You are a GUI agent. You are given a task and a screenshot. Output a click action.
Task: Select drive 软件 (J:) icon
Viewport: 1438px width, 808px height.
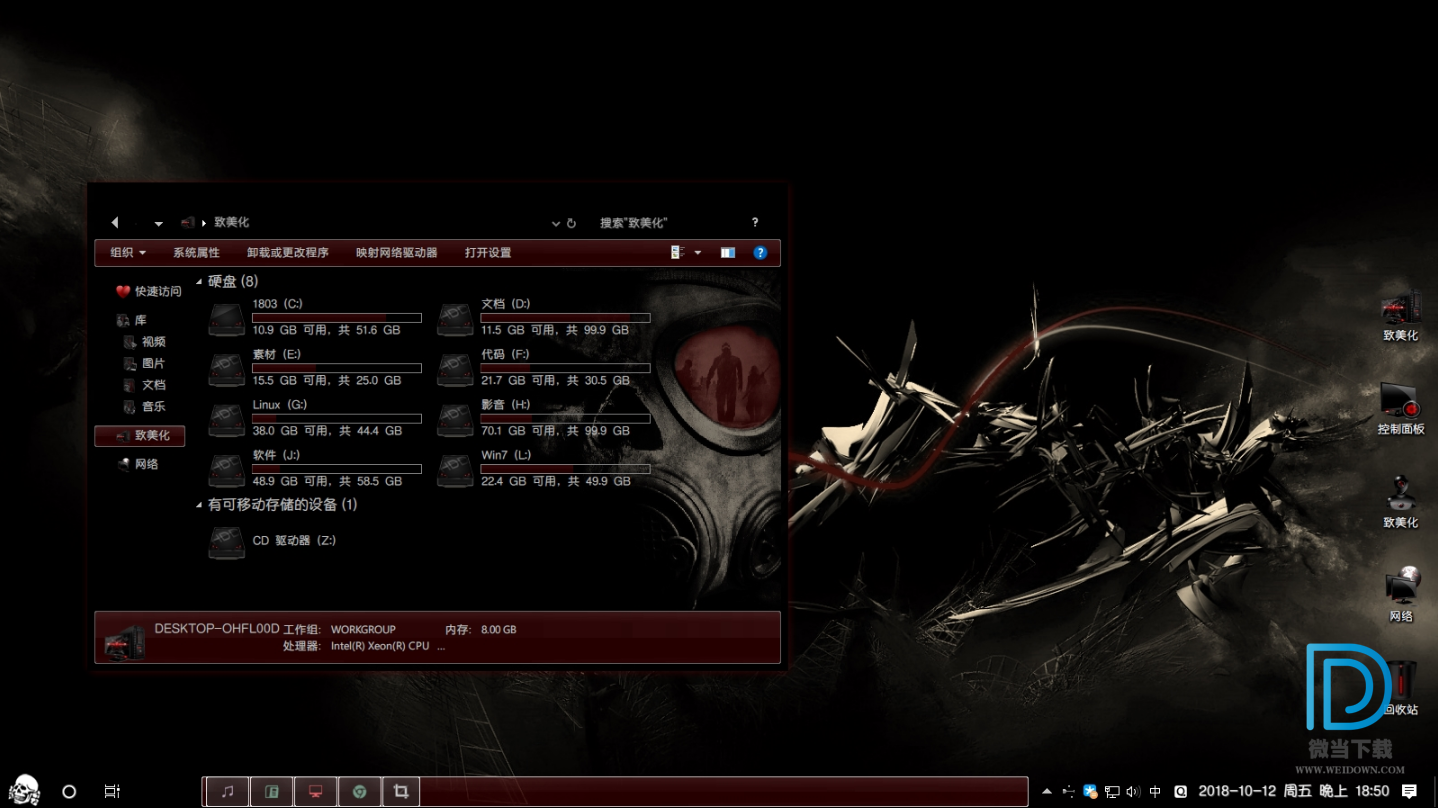click(227, 470)
